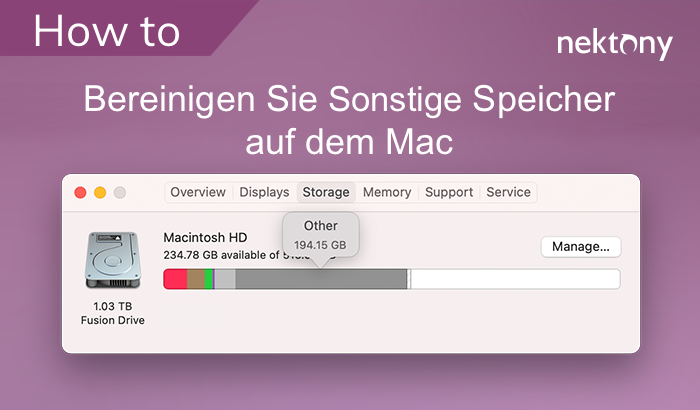Click the green segment of storage bar
The height and width of the screenshot is (410, 700).
tap(209, 279)
